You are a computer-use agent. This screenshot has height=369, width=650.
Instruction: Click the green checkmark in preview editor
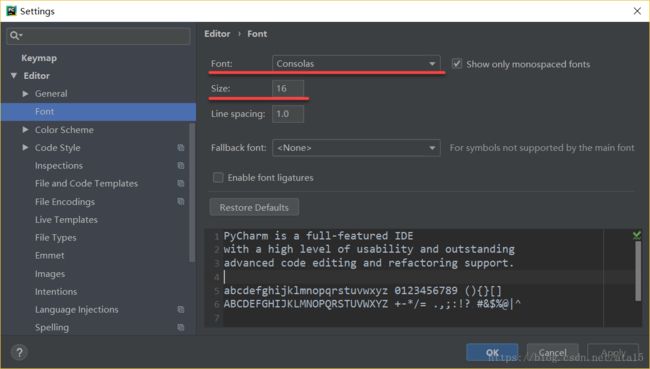[637, 235]
